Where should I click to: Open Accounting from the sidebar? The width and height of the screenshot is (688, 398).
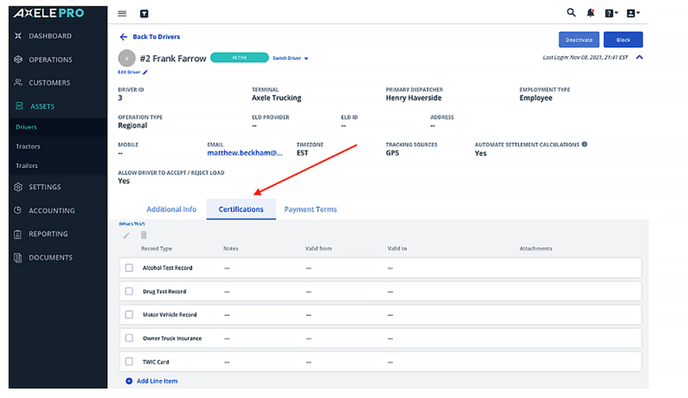52,211
